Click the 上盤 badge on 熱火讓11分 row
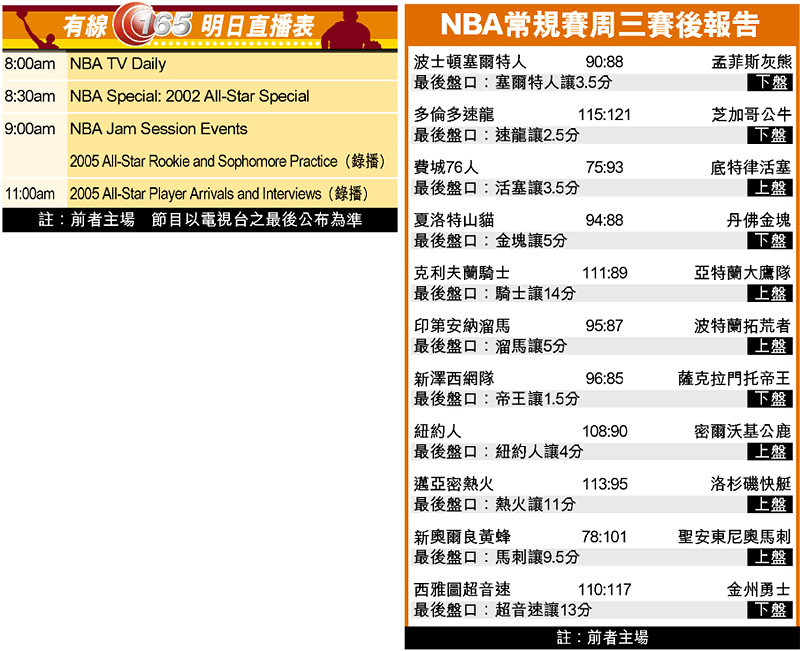800x651 pixels. pyautogui.click(x=770, y=504)
